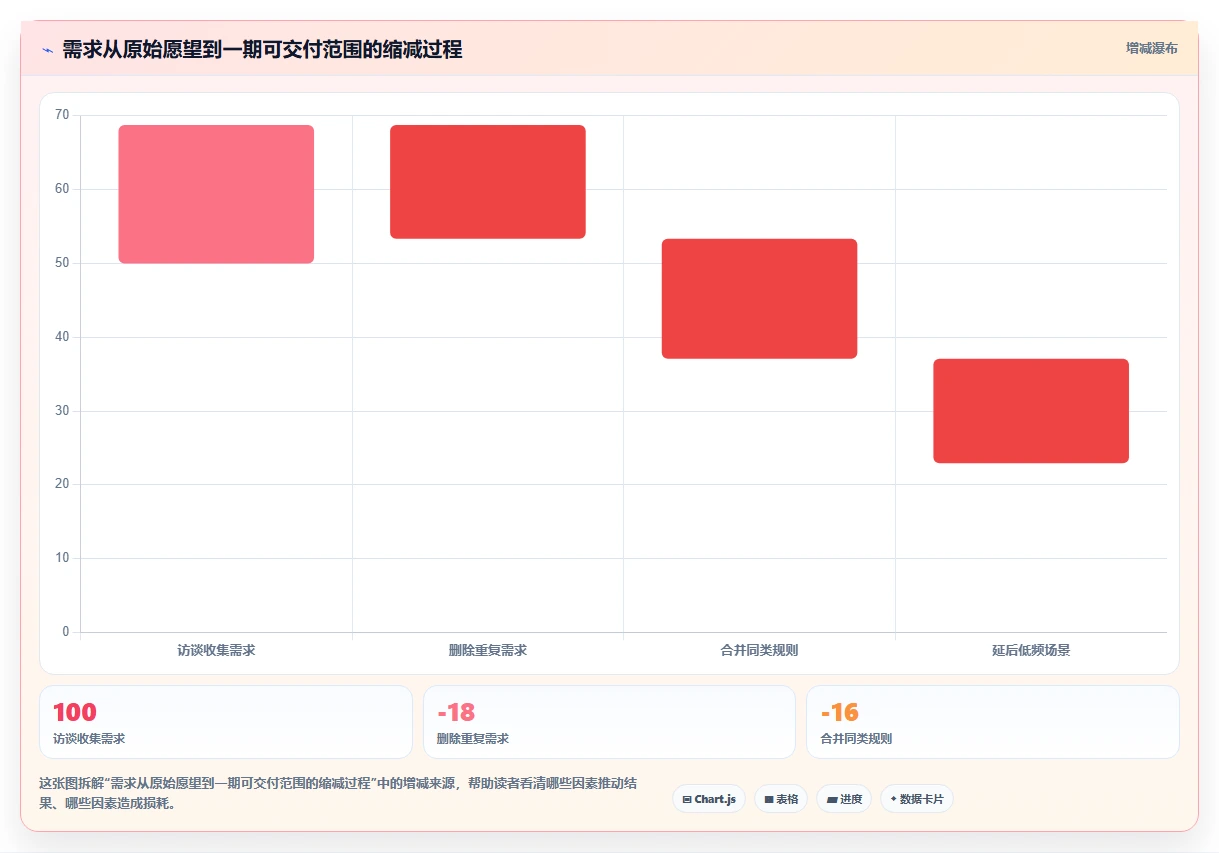Click the 合并同类规则 x-axis label
Viewport: 1219px width, 853px height.
(759, 650)
